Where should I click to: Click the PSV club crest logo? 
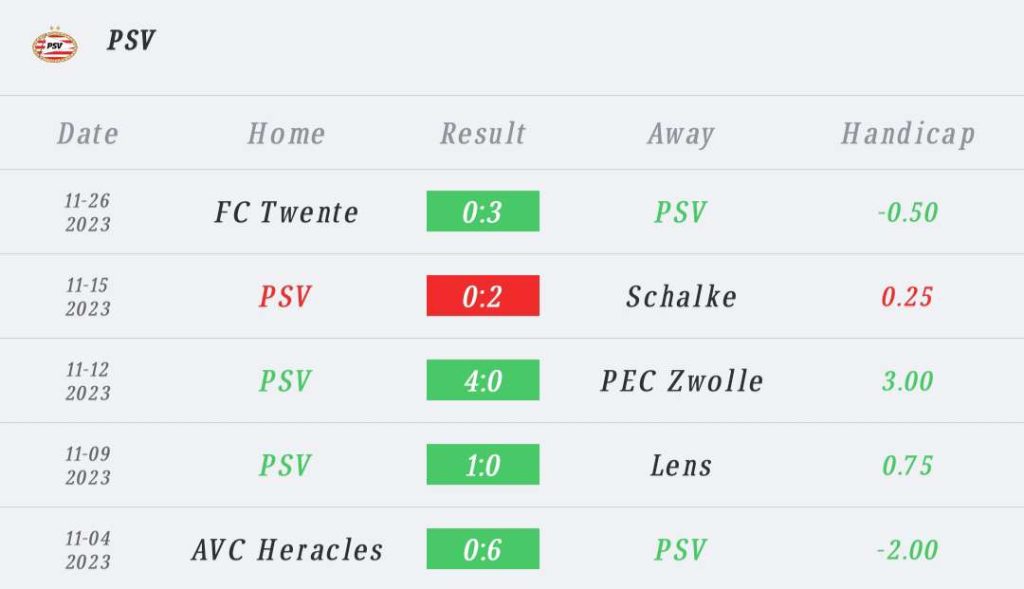click(55, 44)
